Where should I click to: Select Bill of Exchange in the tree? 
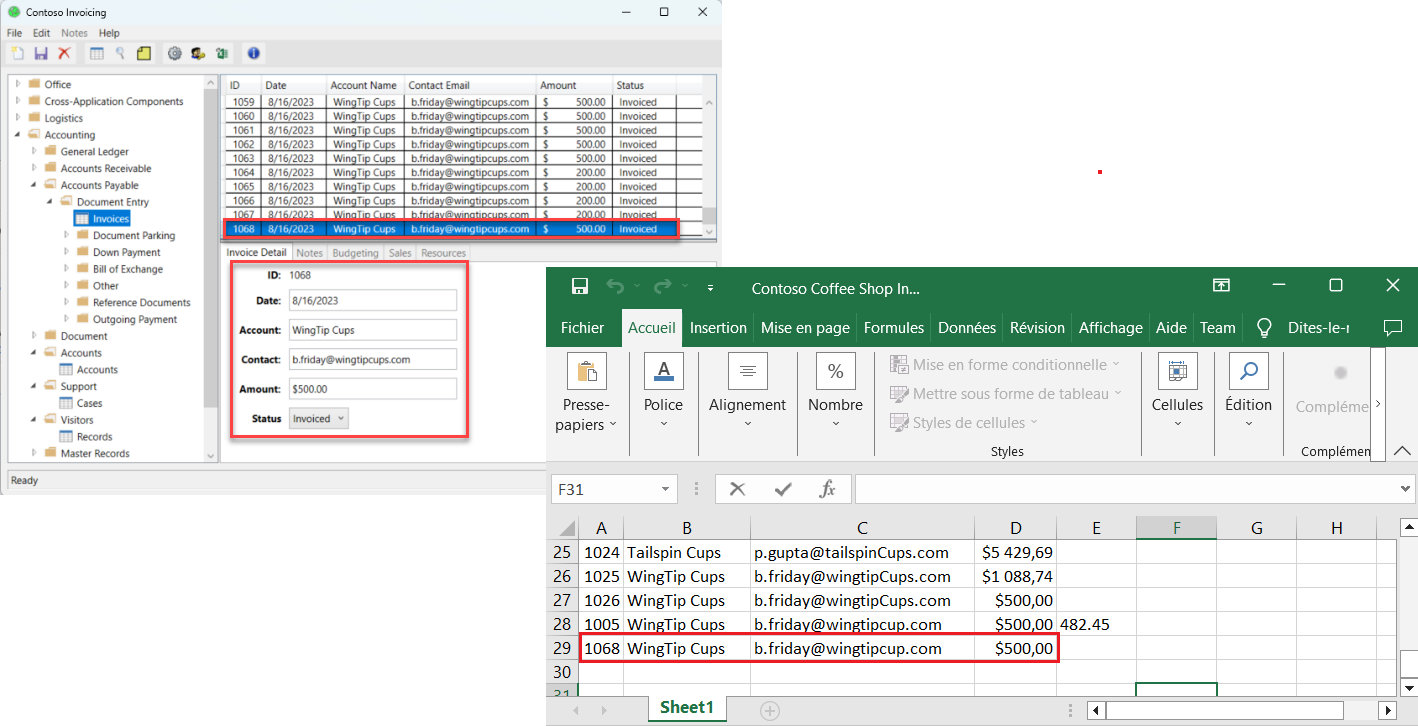coord(128,269)
